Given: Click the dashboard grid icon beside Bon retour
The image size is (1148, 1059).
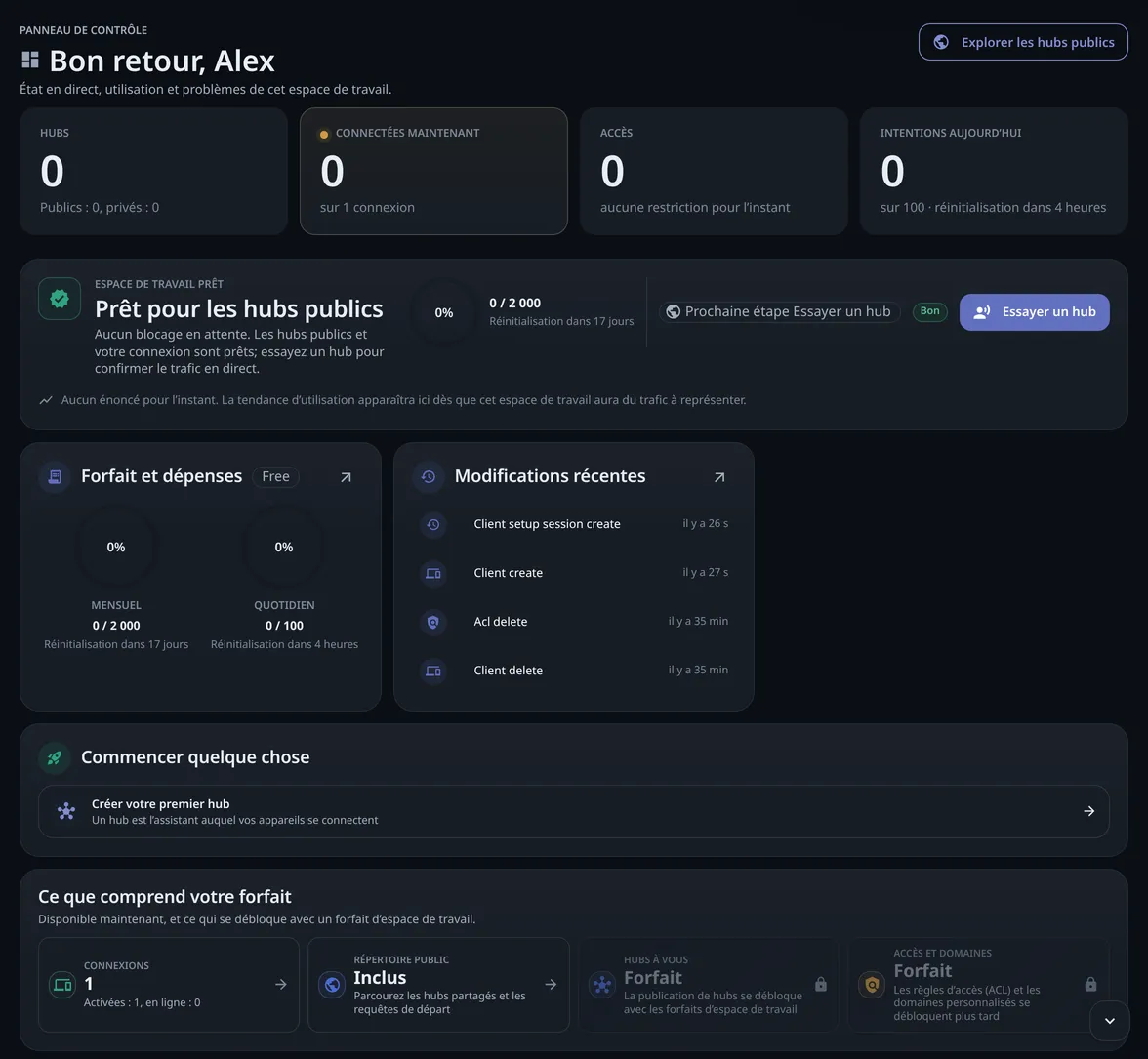Looking at the screenshot, I should (30, 60).
